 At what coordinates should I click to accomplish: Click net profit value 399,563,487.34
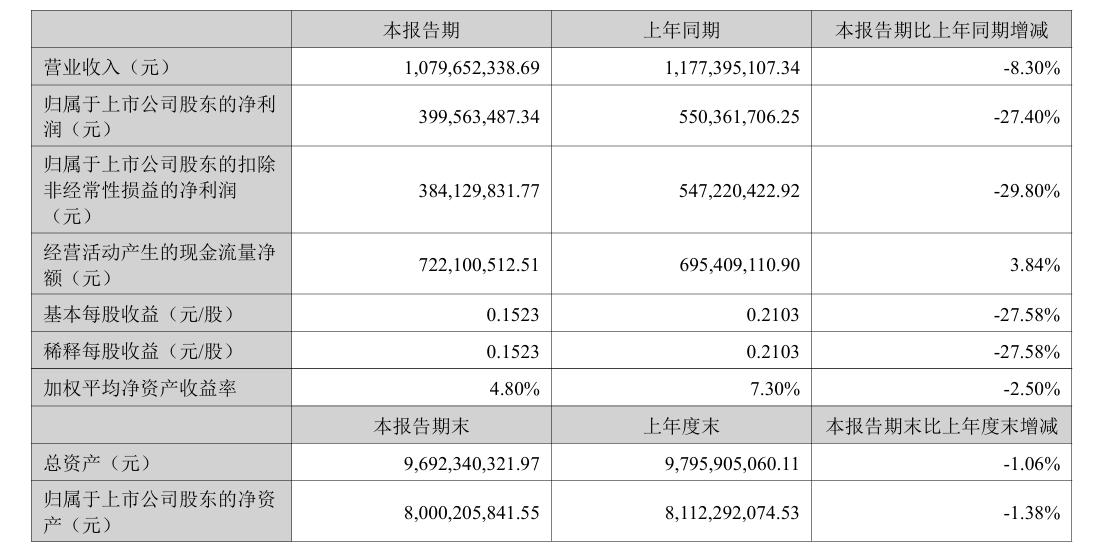pos(481,116)
